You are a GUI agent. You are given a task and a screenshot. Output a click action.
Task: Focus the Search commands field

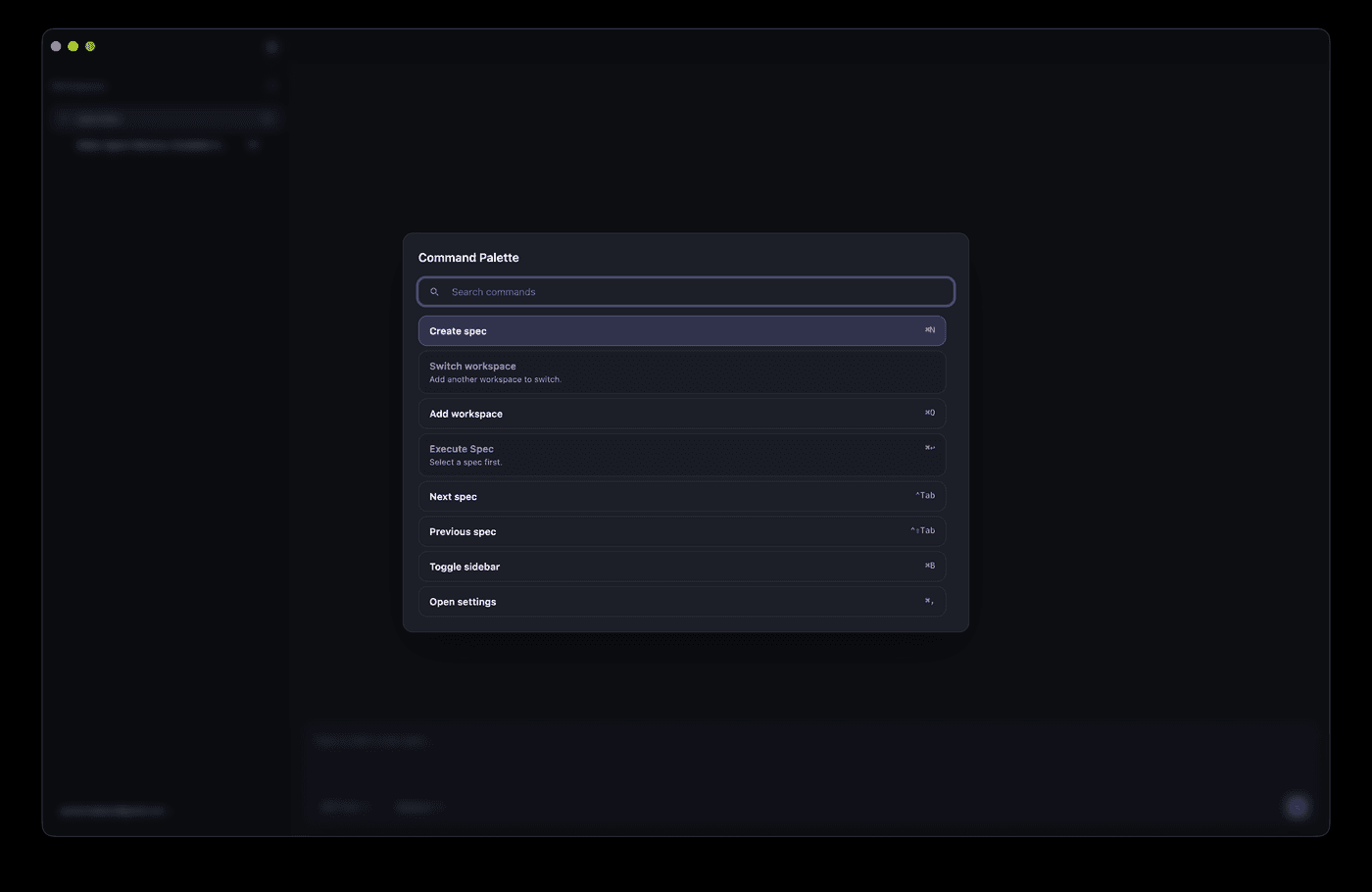686,292
